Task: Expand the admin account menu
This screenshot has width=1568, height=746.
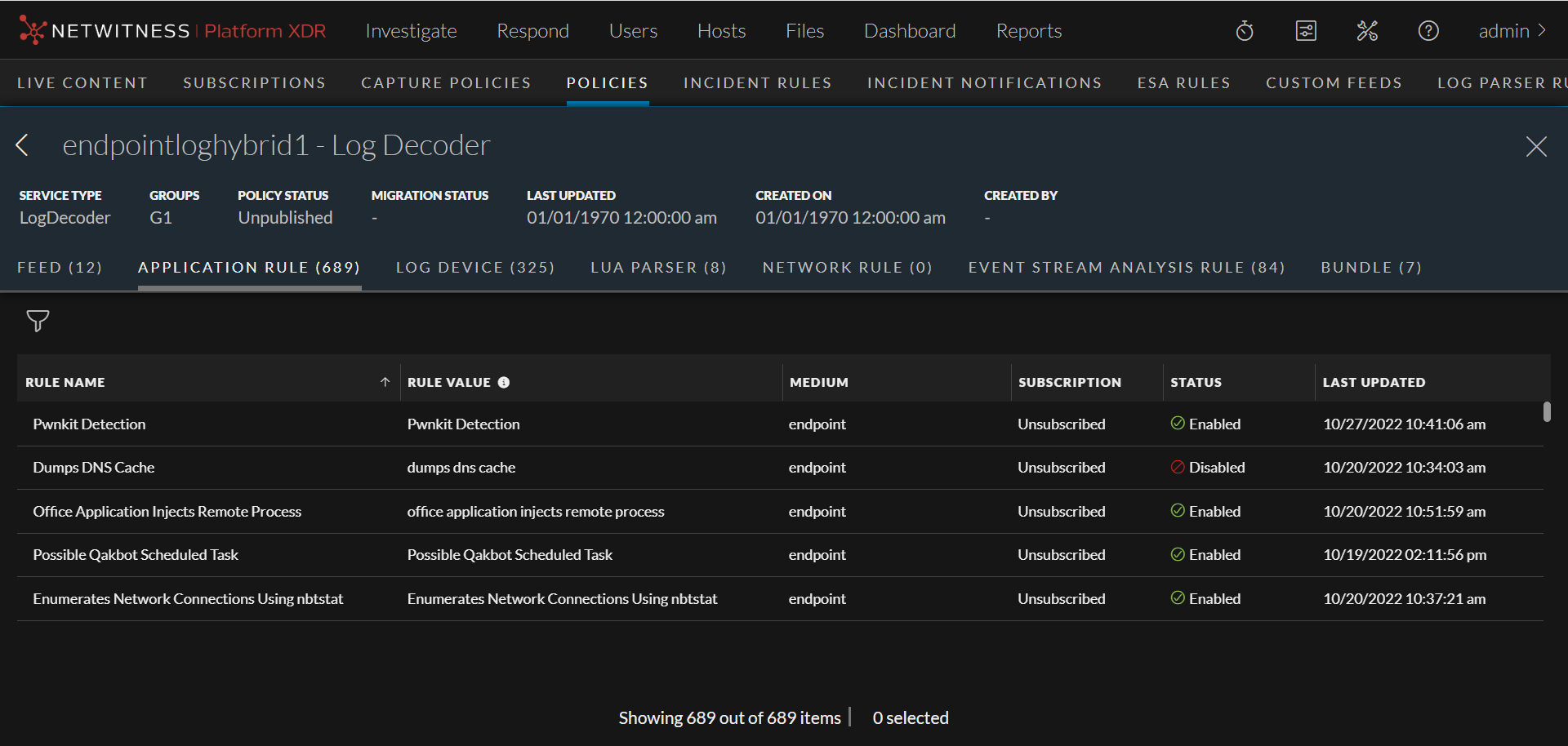Action: (1512, 30)
